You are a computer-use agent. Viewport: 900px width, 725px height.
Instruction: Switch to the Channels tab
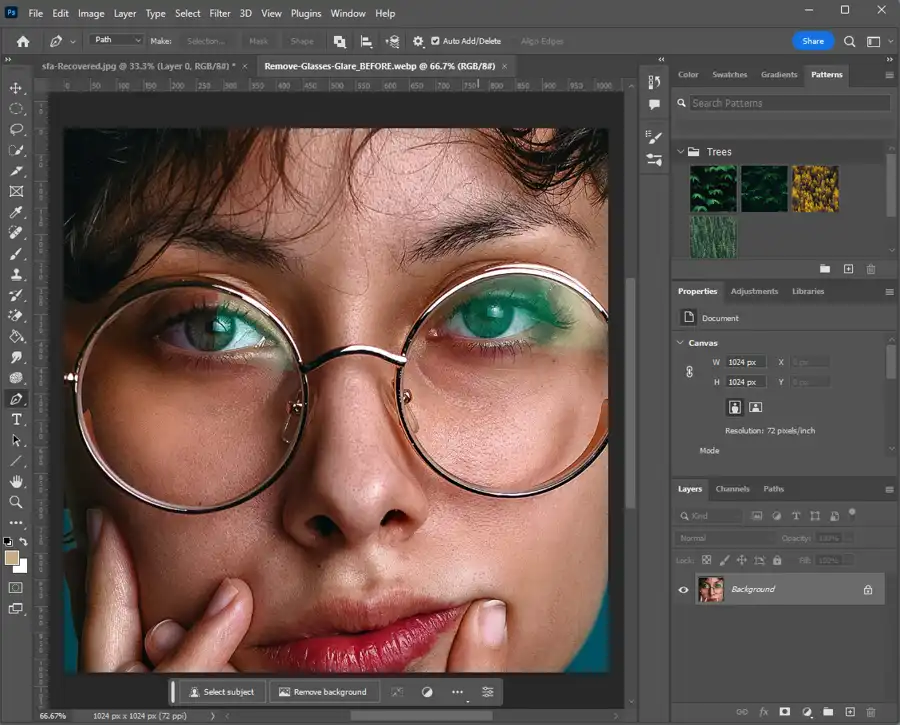732,489
